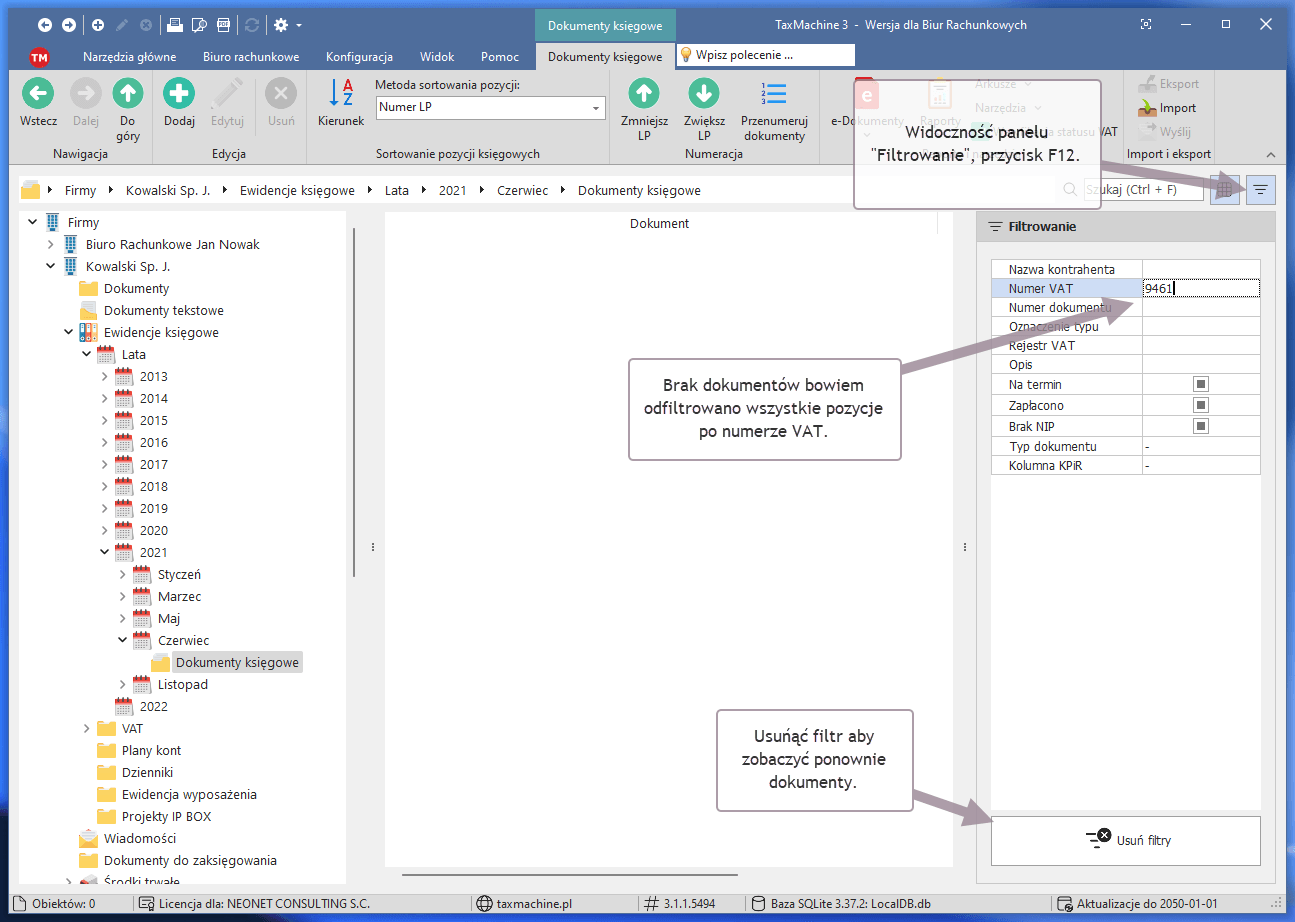Toggle the Filtrowanie panel visibility icon
Image resolution: width=1295 pixels, height=922 pixels.
[x=1261, y=189]
